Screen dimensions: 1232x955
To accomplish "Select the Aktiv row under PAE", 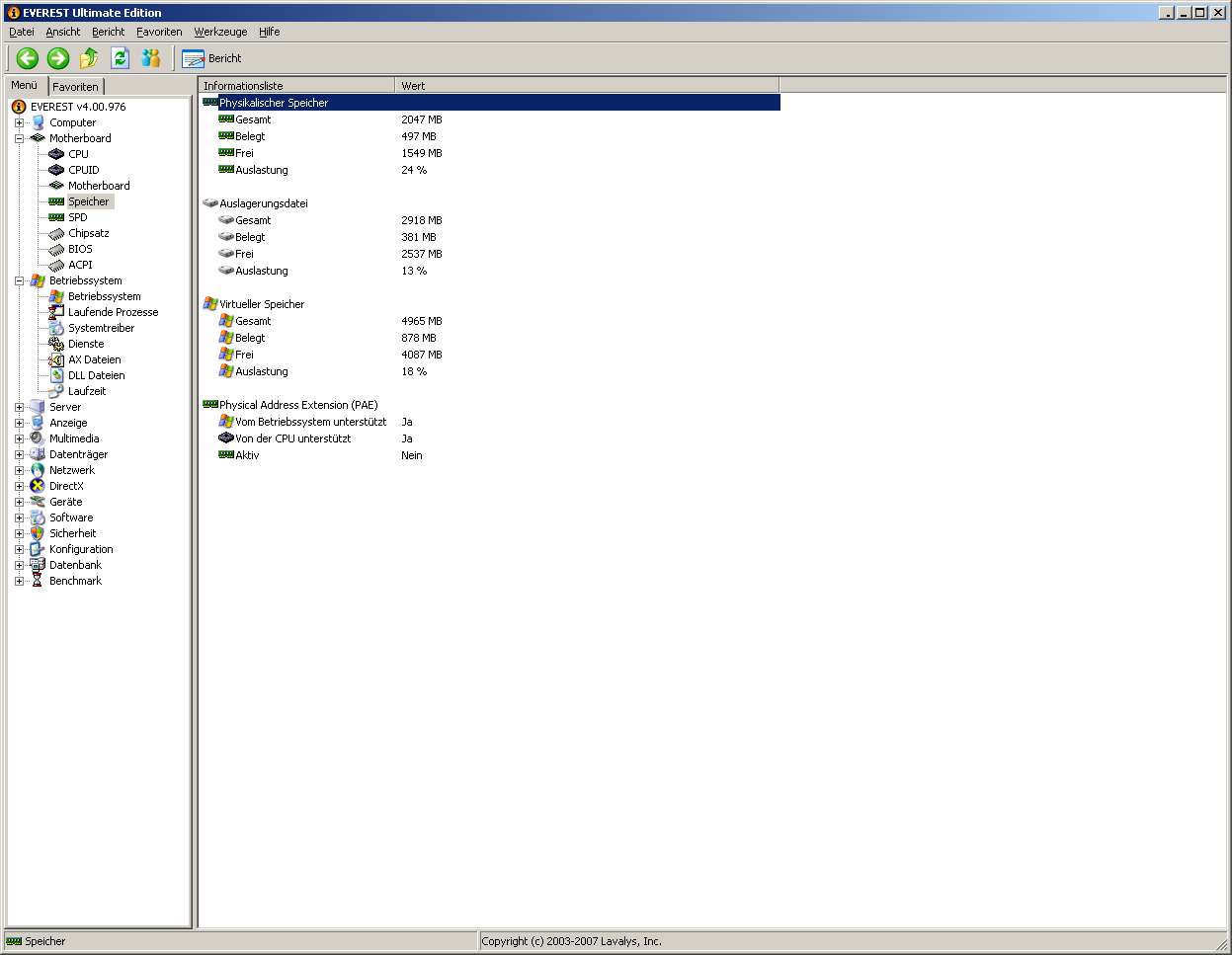I will (x=247, y=455).
